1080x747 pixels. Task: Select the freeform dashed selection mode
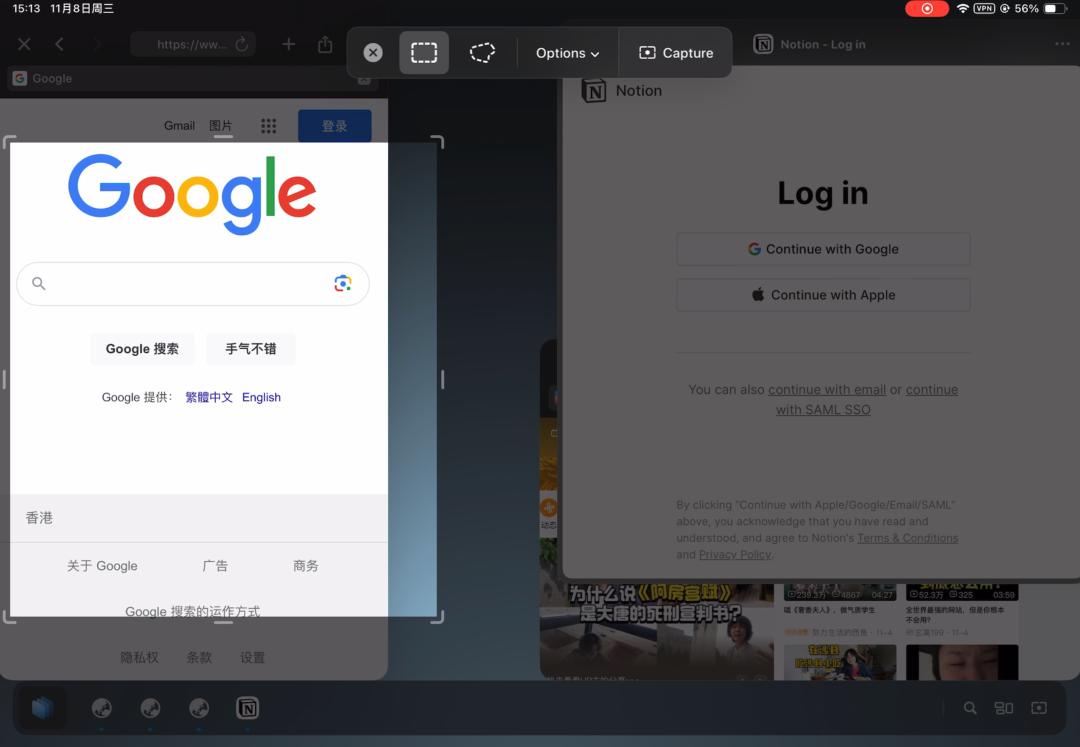pos(482,52)
